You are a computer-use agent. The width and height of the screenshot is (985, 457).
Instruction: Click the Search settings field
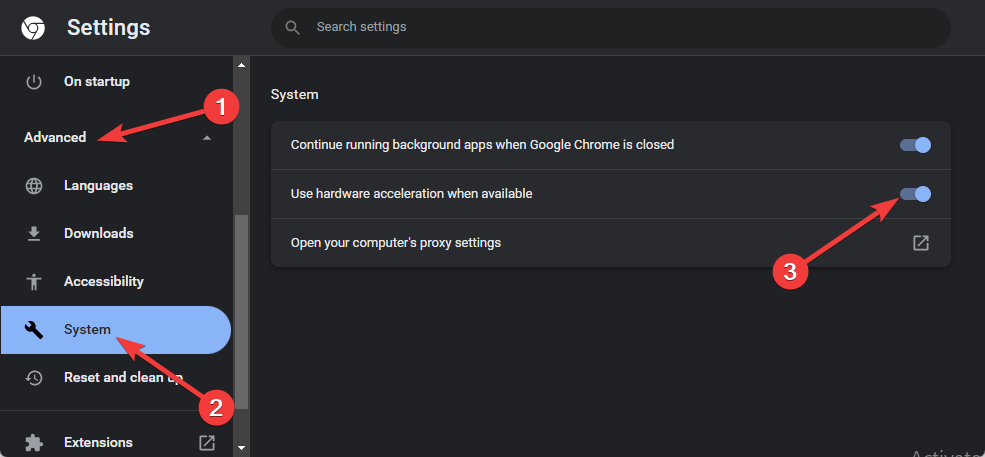[x=620, y=28]
